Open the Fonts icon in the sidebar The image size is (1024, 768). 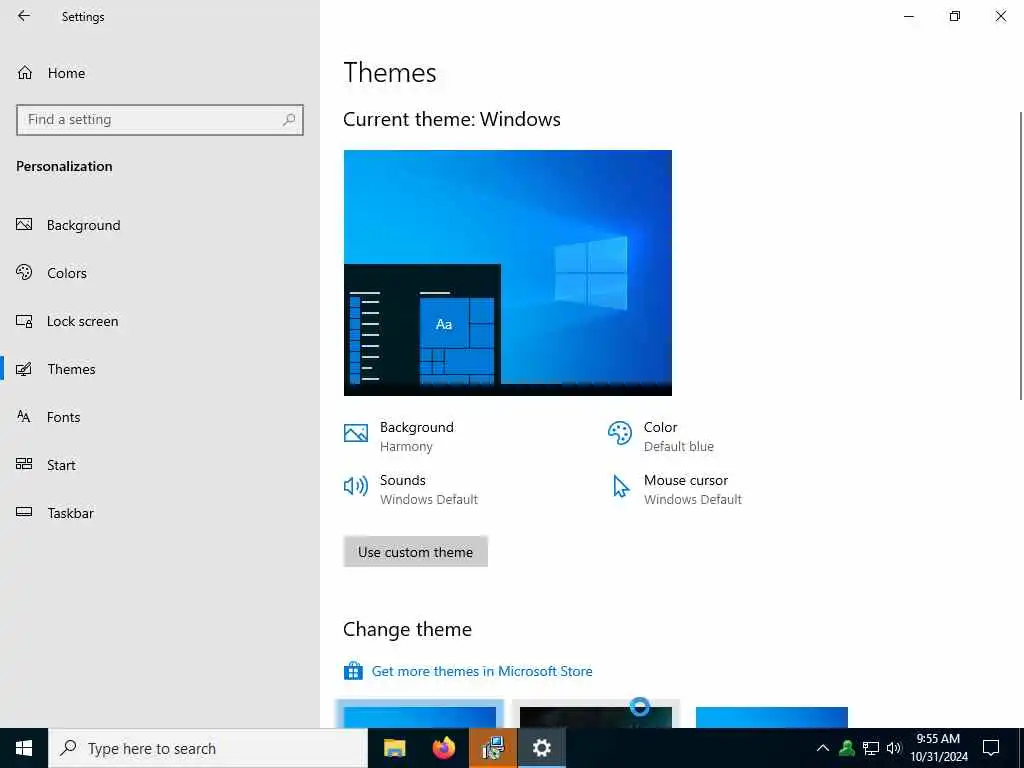click(24, 417)
